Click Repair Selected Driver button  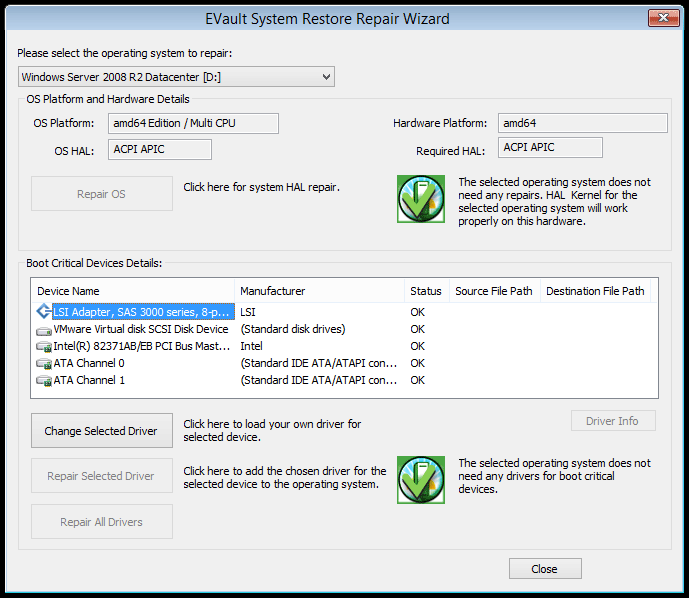click(x=102, y=476)
